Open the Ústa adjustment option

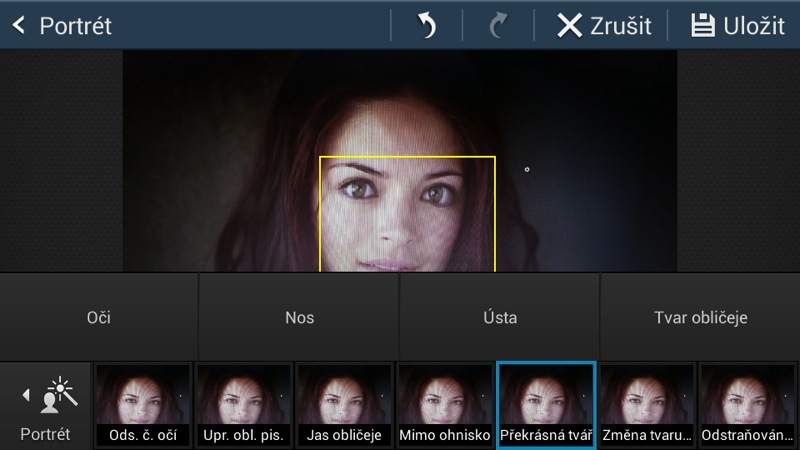pyautogui.click(x=500, y=317)
